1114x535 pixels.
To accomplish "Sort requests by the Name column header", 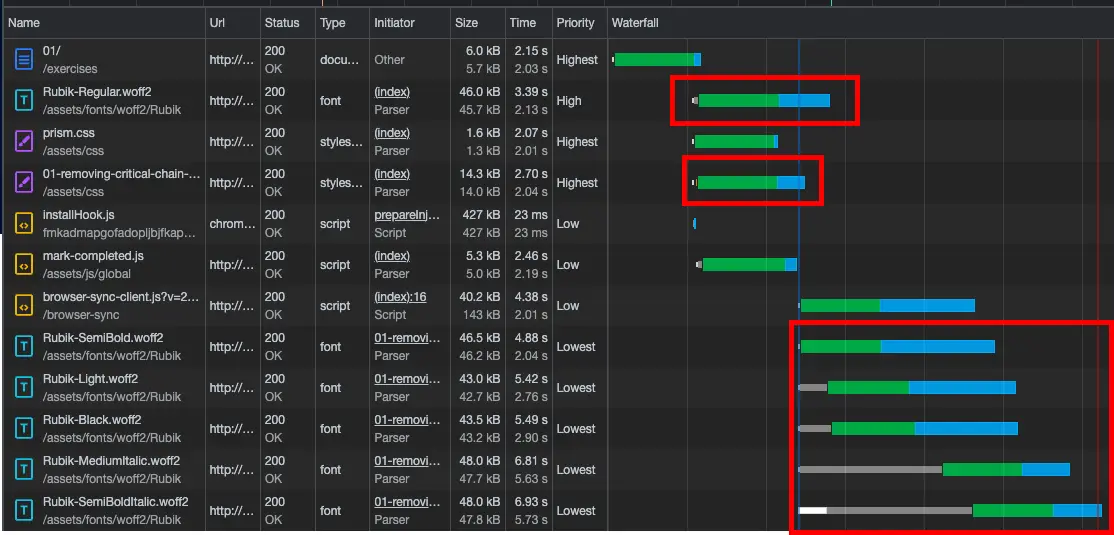I will [24, 22].
